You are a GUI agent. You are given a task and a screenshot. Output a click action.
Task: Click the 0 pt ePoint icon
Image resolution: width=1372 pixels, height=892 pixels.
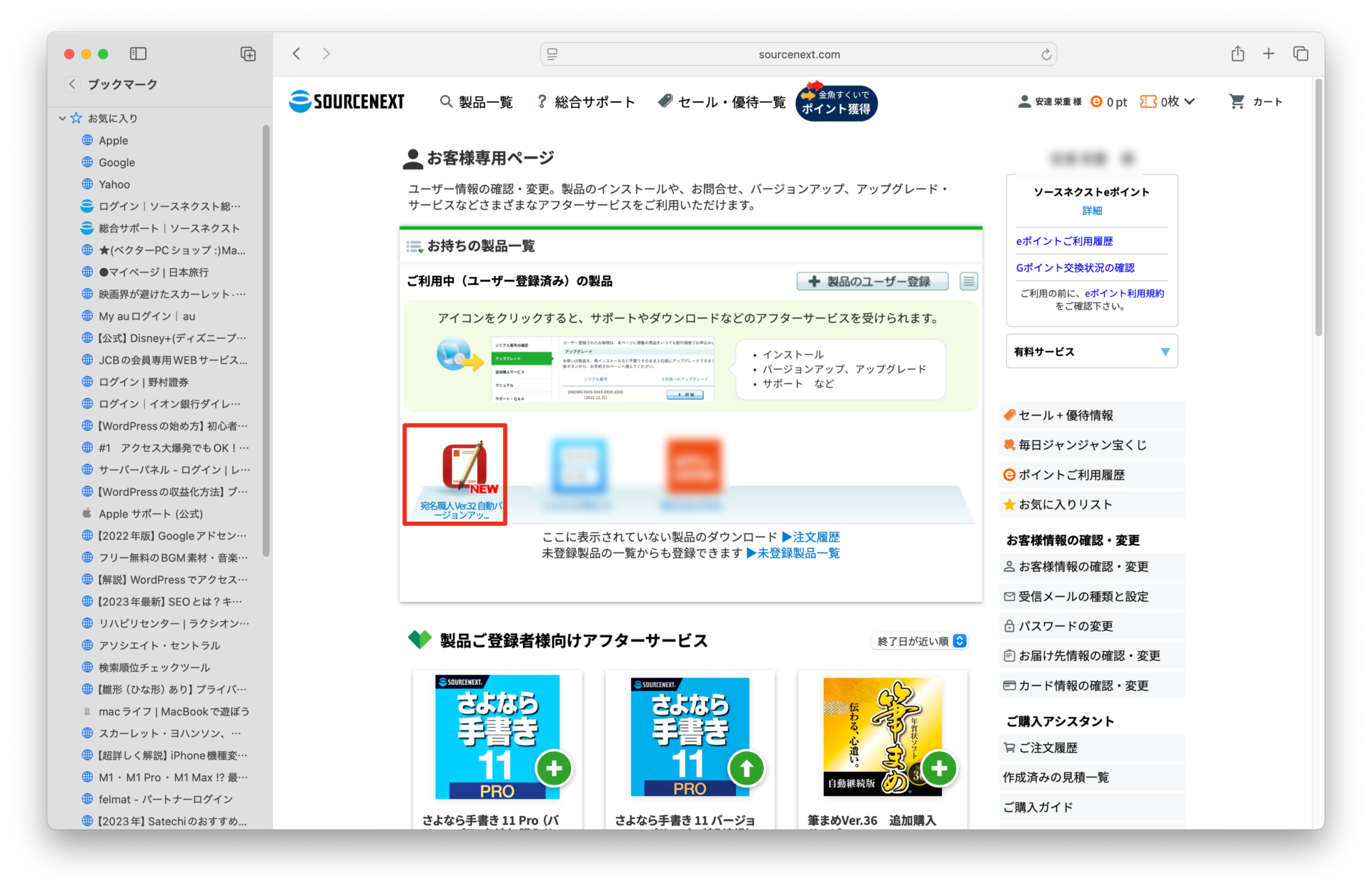1096,101
